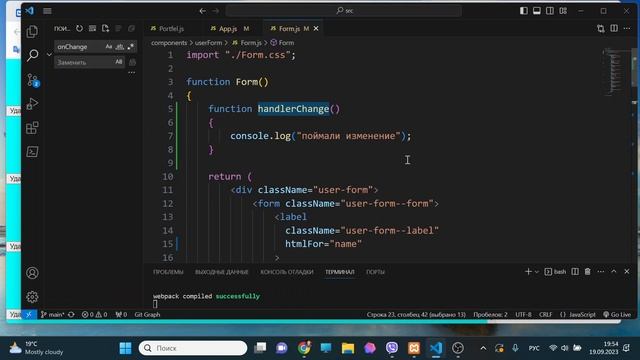Toggle Use Regular Expression in search
Viewport: 640px width, 360px height.
point(130,47)
